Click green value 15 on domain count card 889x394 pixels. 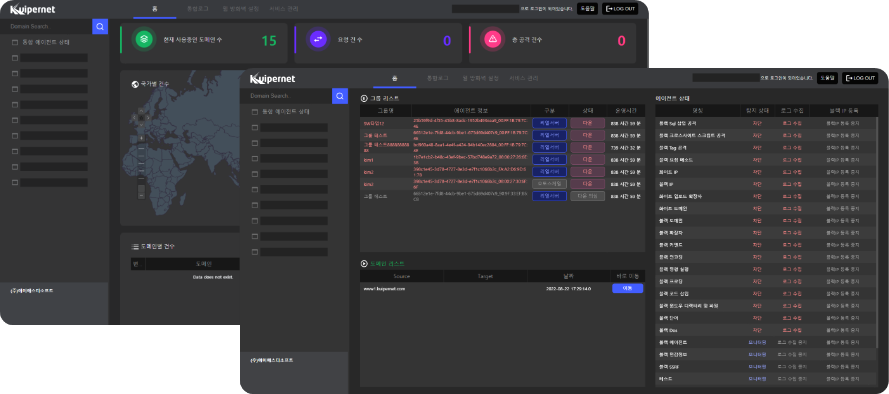tap(269, 40)
